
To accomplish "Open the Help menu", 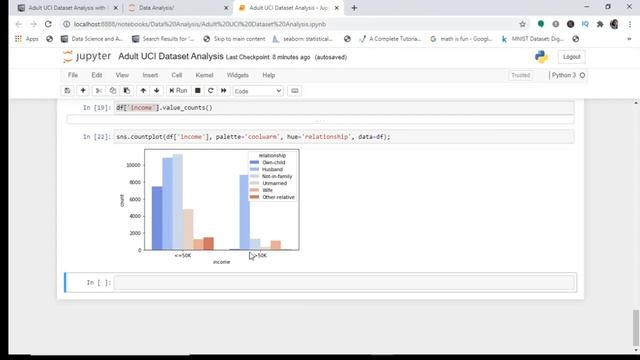I will (x=269, y=75).
